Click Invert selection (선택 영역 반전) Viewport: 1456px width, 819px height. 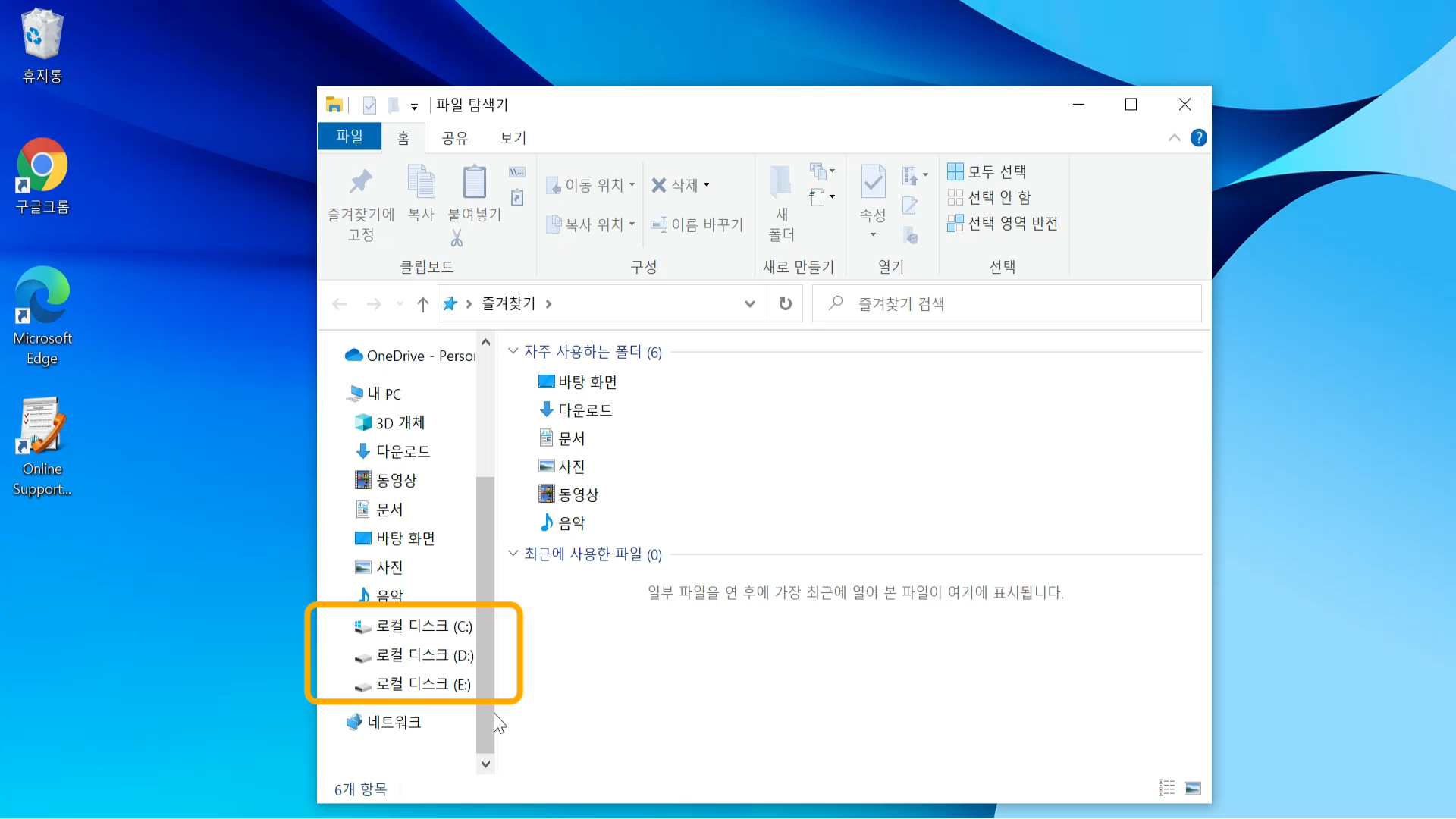pos(1003,224)
